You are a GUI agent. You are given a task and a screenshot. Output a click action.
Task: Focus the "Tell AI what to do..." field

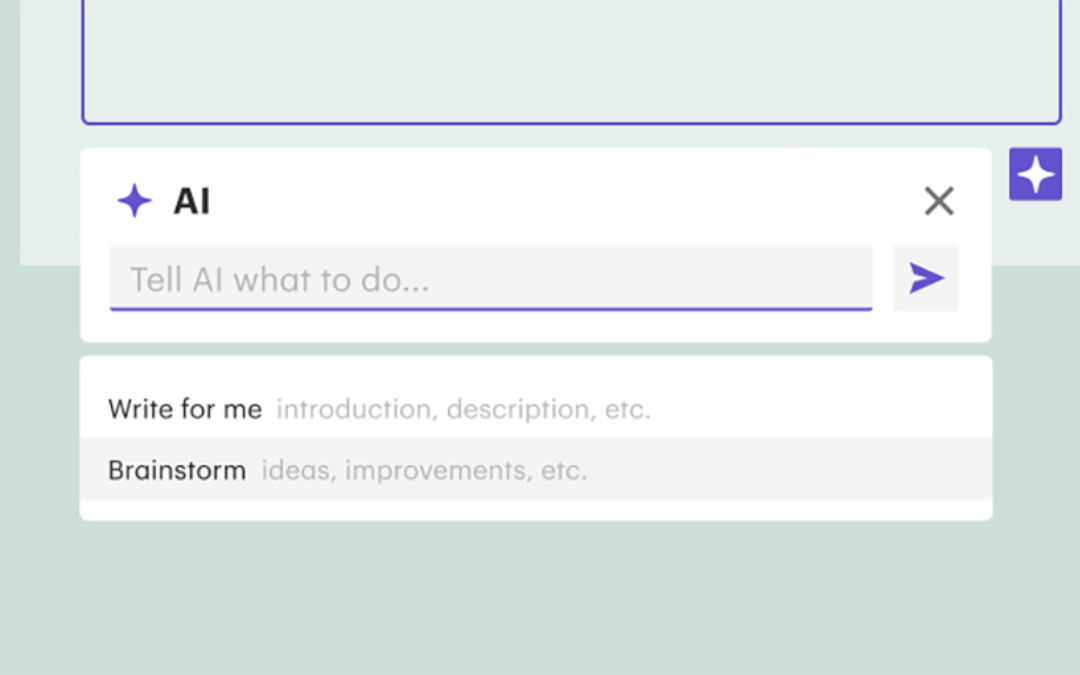click(x=490, y=278)
